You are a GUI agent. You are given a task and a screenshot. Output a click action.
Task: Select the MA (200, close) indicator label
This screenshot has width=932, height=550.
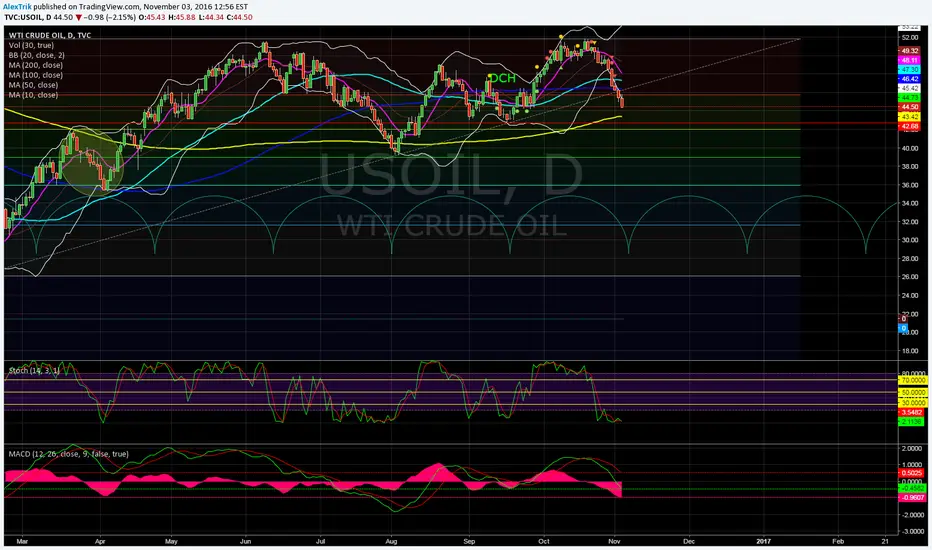(x=36, y=65)
